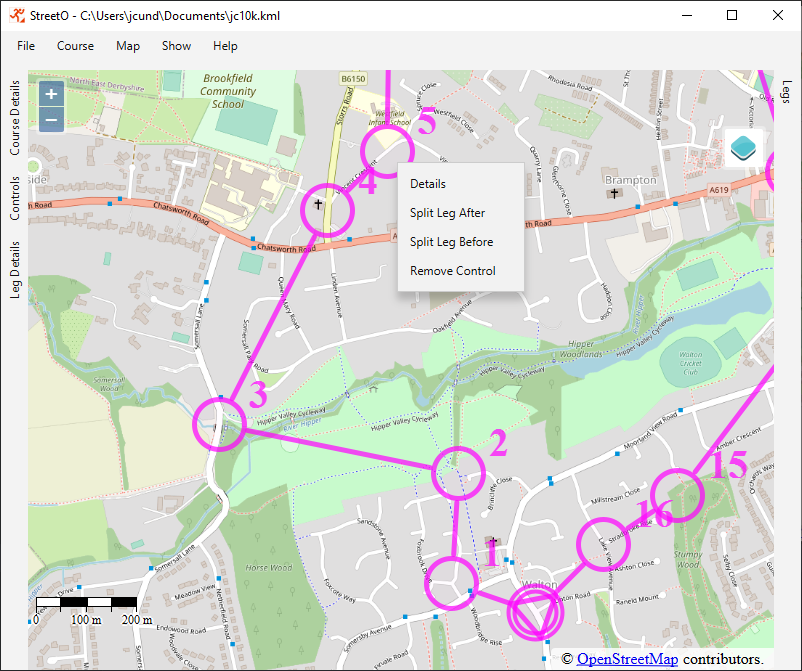
Task: Choose Remove Control from context menu
Action: coord(452,271)
